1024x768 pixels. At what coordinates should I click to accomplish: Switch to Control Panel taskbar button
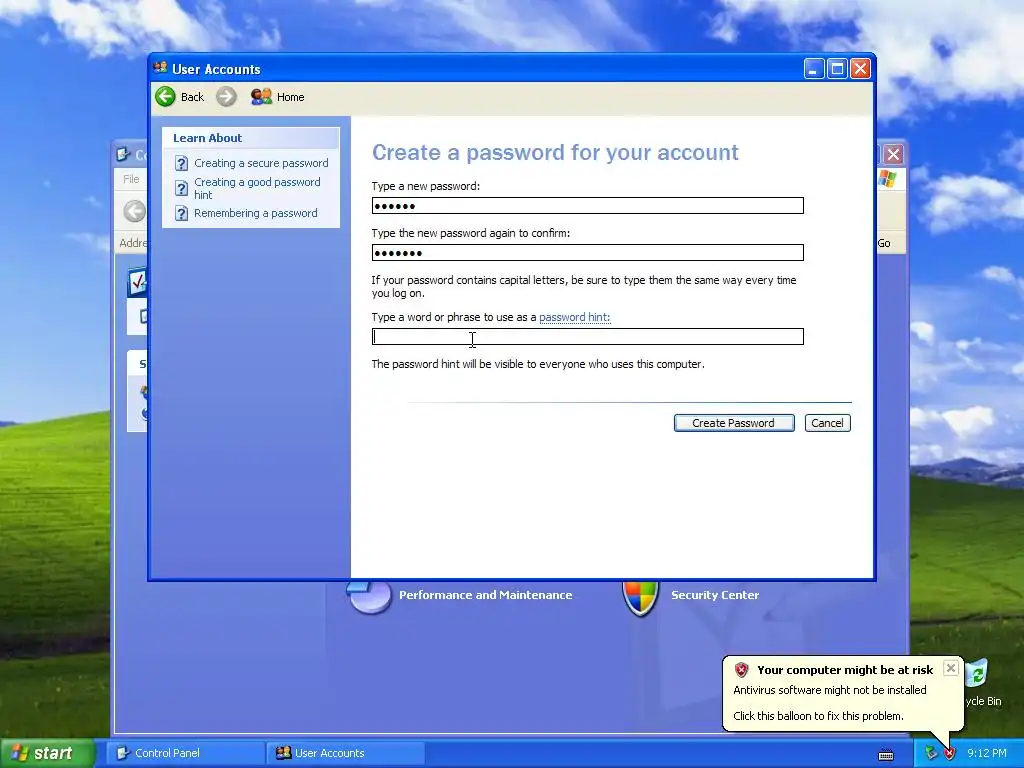[x=187, y=753]
